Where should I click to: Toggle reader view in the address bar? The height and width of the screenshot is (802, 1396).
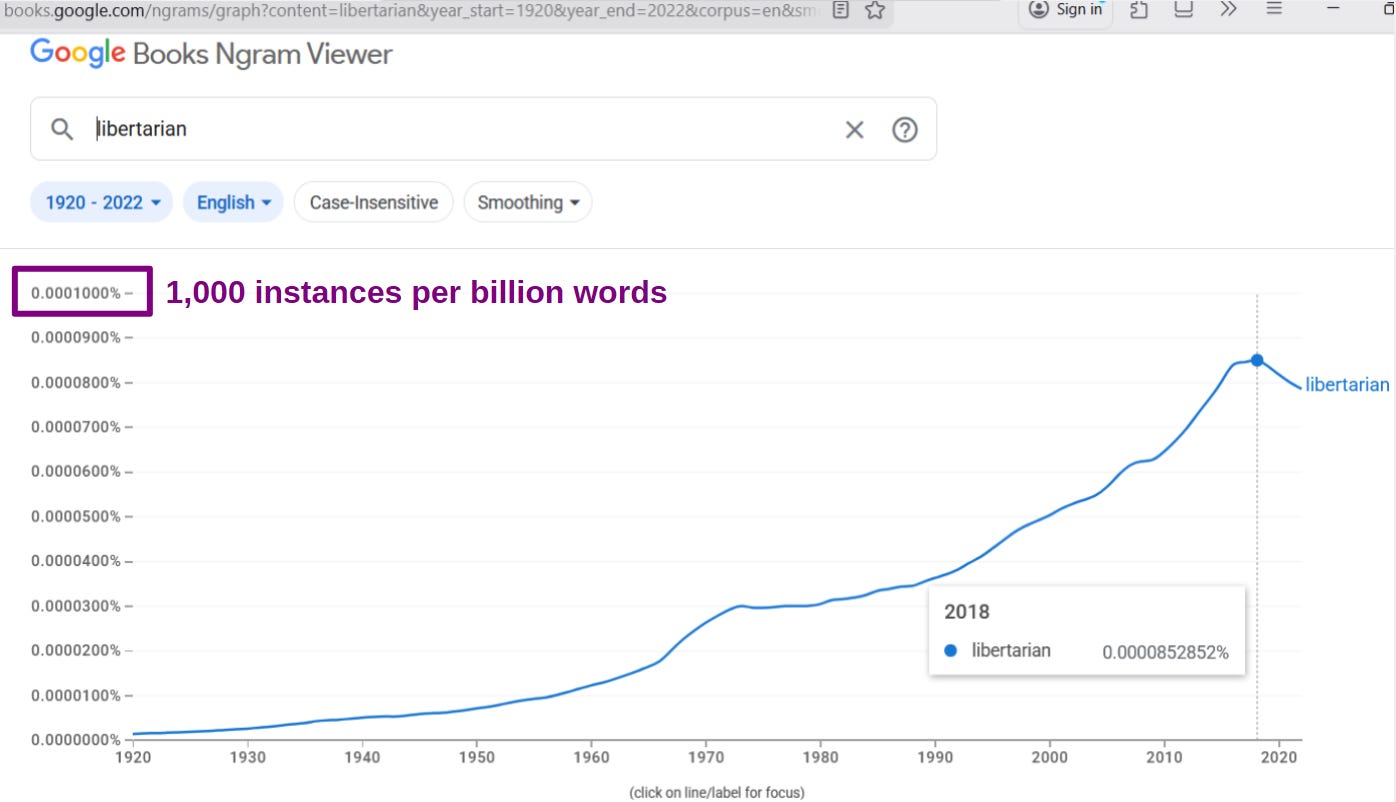(x=841, y=10)
